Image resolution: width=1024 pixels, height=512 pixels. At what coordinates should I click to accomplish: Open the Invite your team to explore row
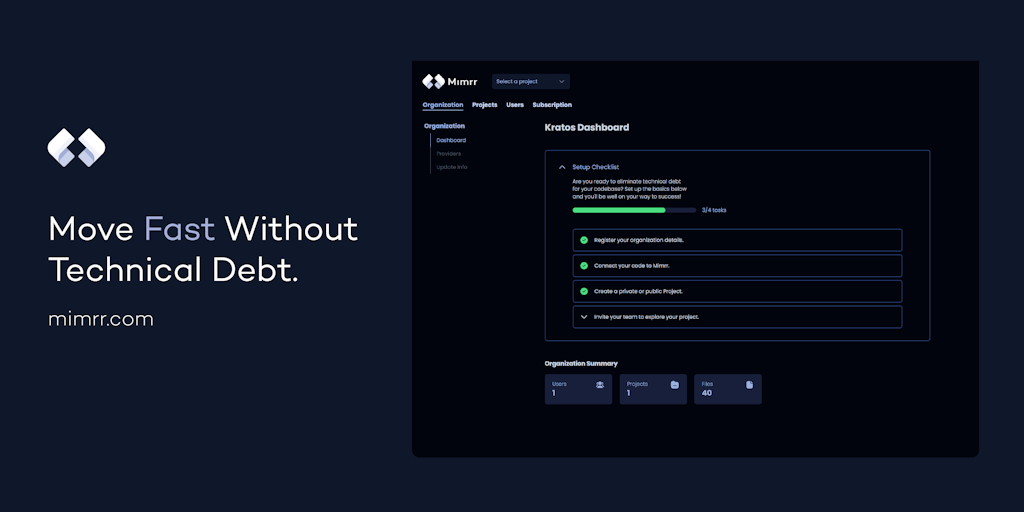[x=737, y=317]
